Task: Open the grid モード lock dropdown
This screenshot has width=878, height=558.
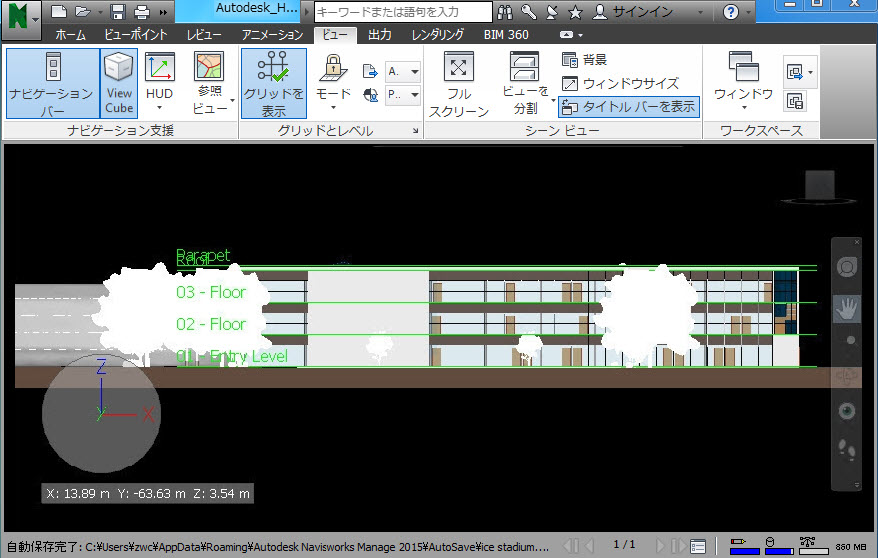Action: point(333,83)
